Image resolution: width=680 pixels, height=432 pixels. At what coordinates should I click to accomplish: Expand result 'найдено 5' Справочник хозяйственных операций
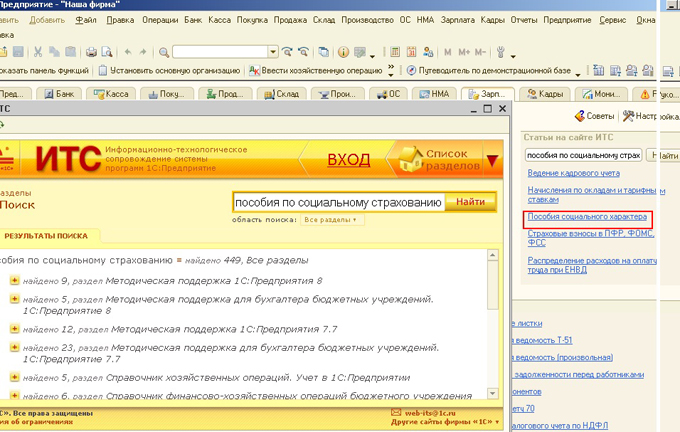point(14,377)
